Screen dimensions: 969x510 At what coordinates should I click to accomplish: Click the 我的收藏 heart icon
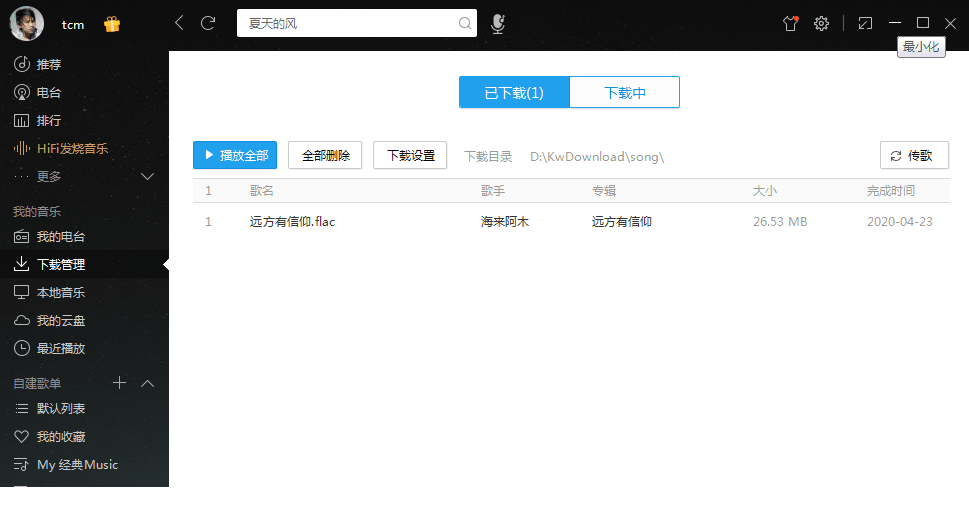pyautogui.click(x=22, y=436)
